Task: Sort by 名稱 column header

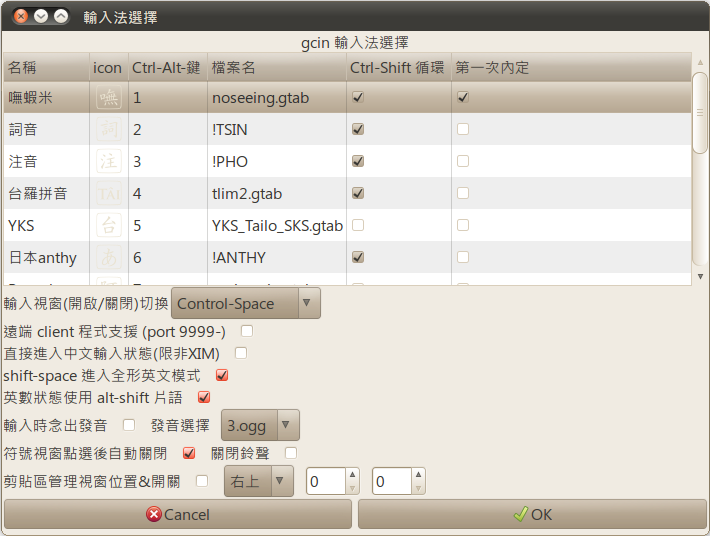Action: 45,68
